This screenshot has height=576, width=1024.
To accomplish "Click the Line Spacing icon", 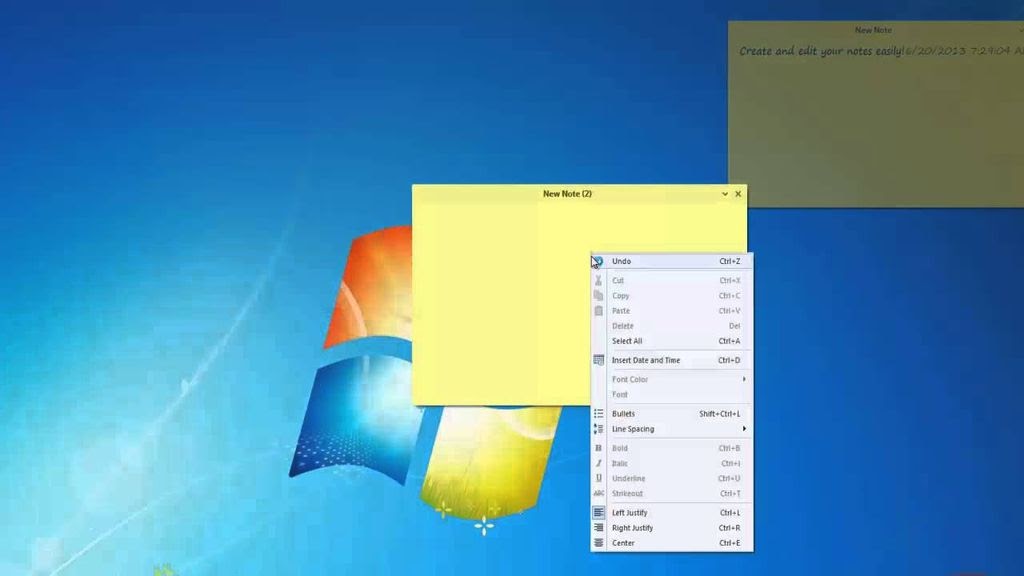I will pos(598,429).
